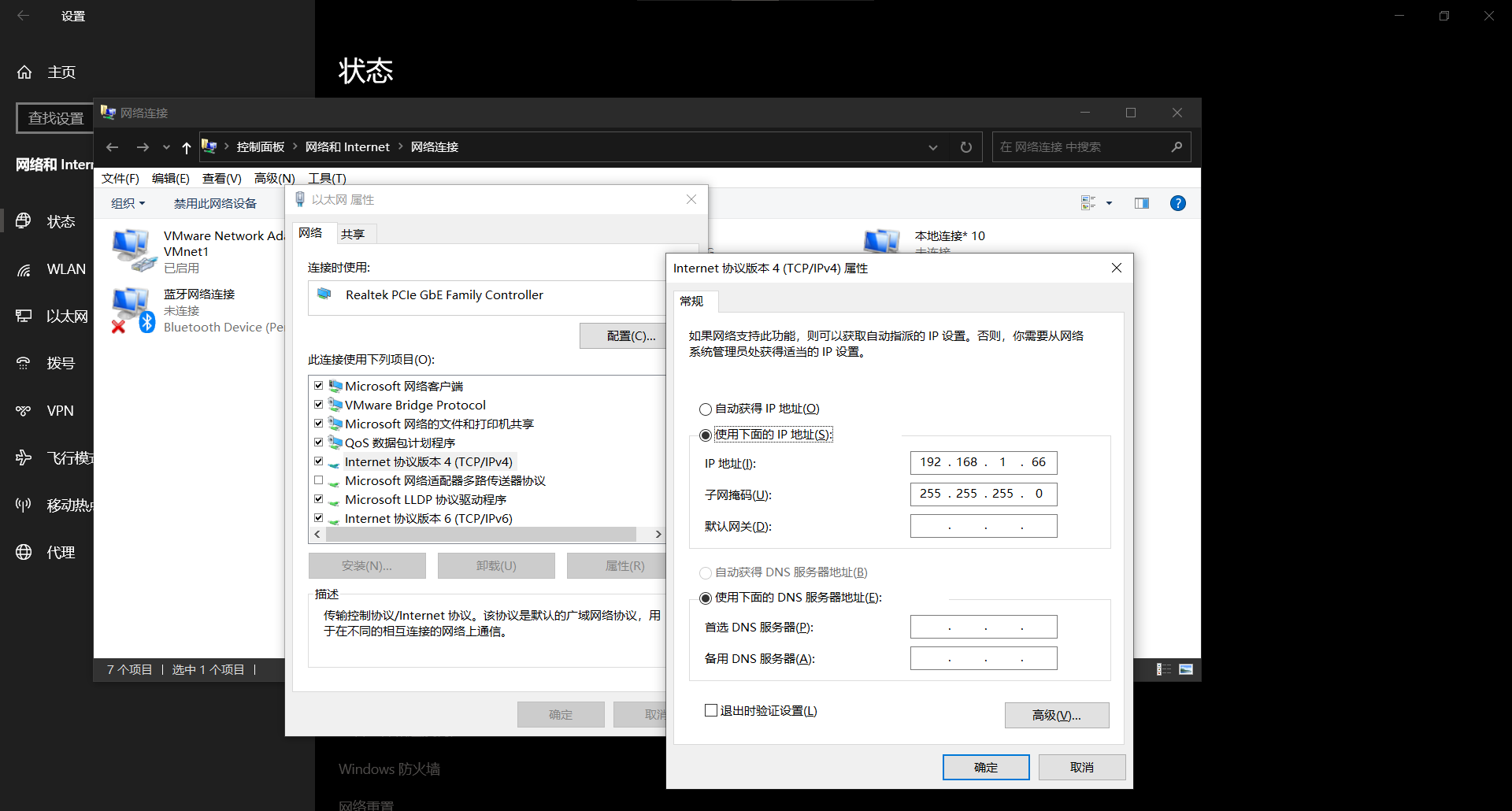Image resolution: width=1512 pixels, height=811 pixels.
Task: Enable 'Validate settings upon exit' checkbox
Action: coord(711,711)
